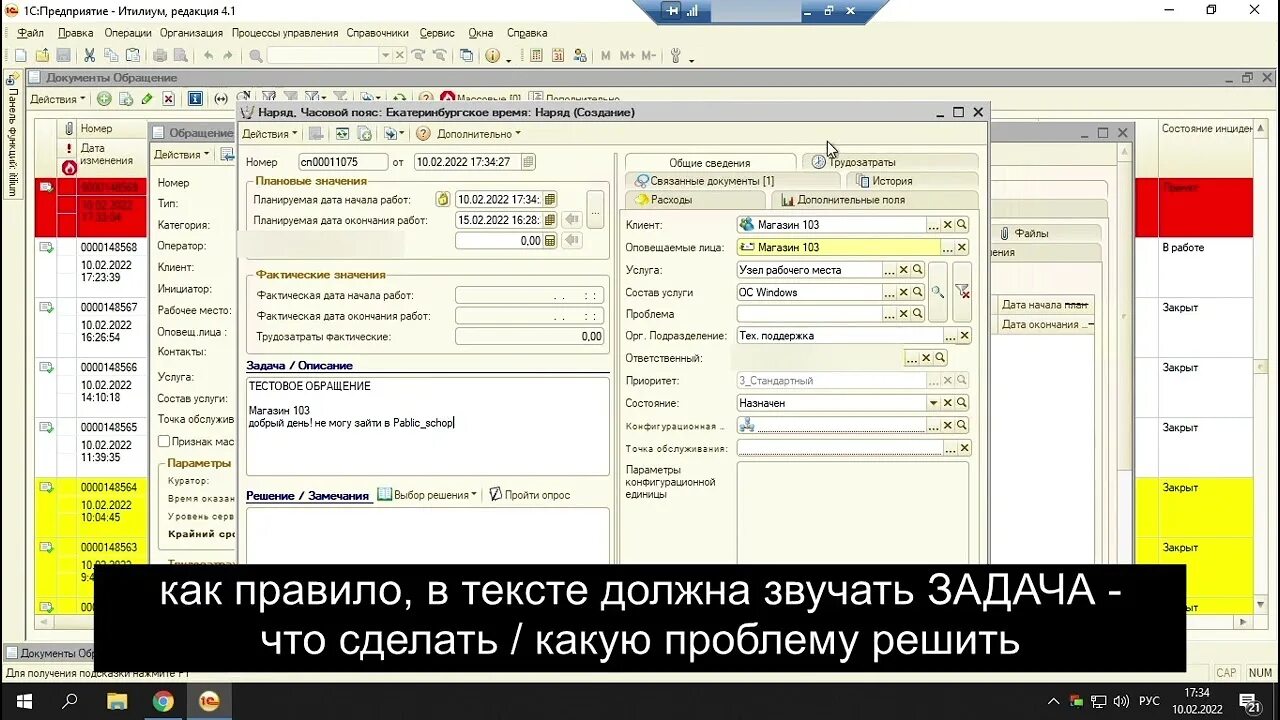Clear the Услуга field

pyautogui.click(x=903, y=270)
